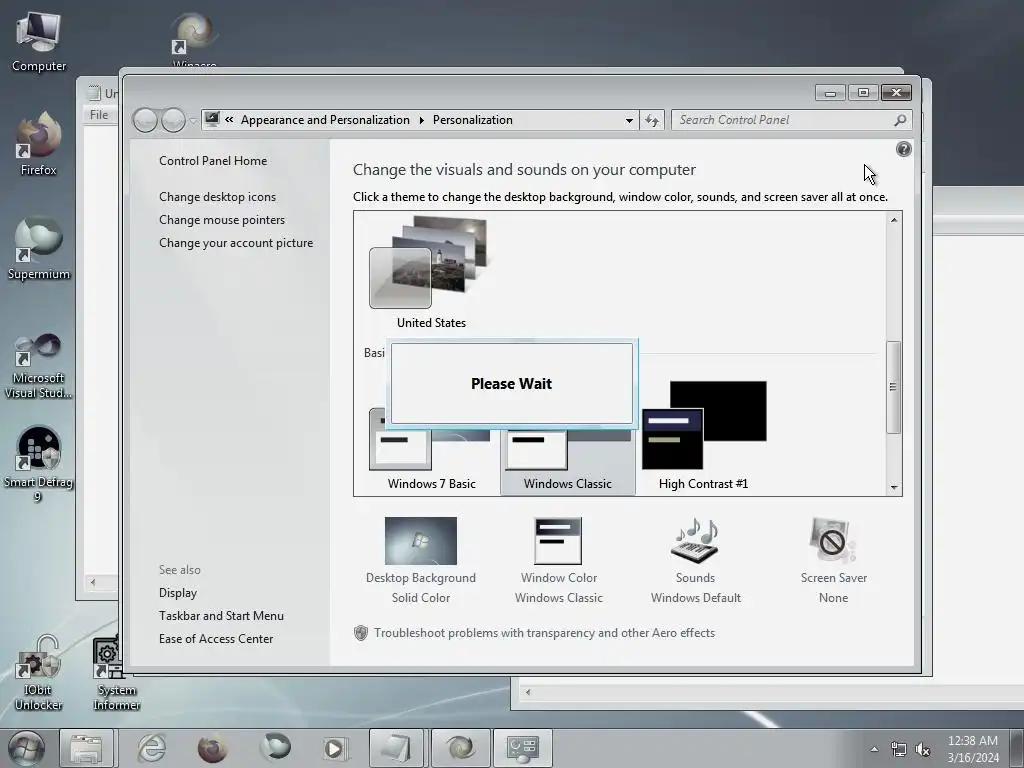
Task: Click the muted volume tray icon
Action: click(923, 749)
